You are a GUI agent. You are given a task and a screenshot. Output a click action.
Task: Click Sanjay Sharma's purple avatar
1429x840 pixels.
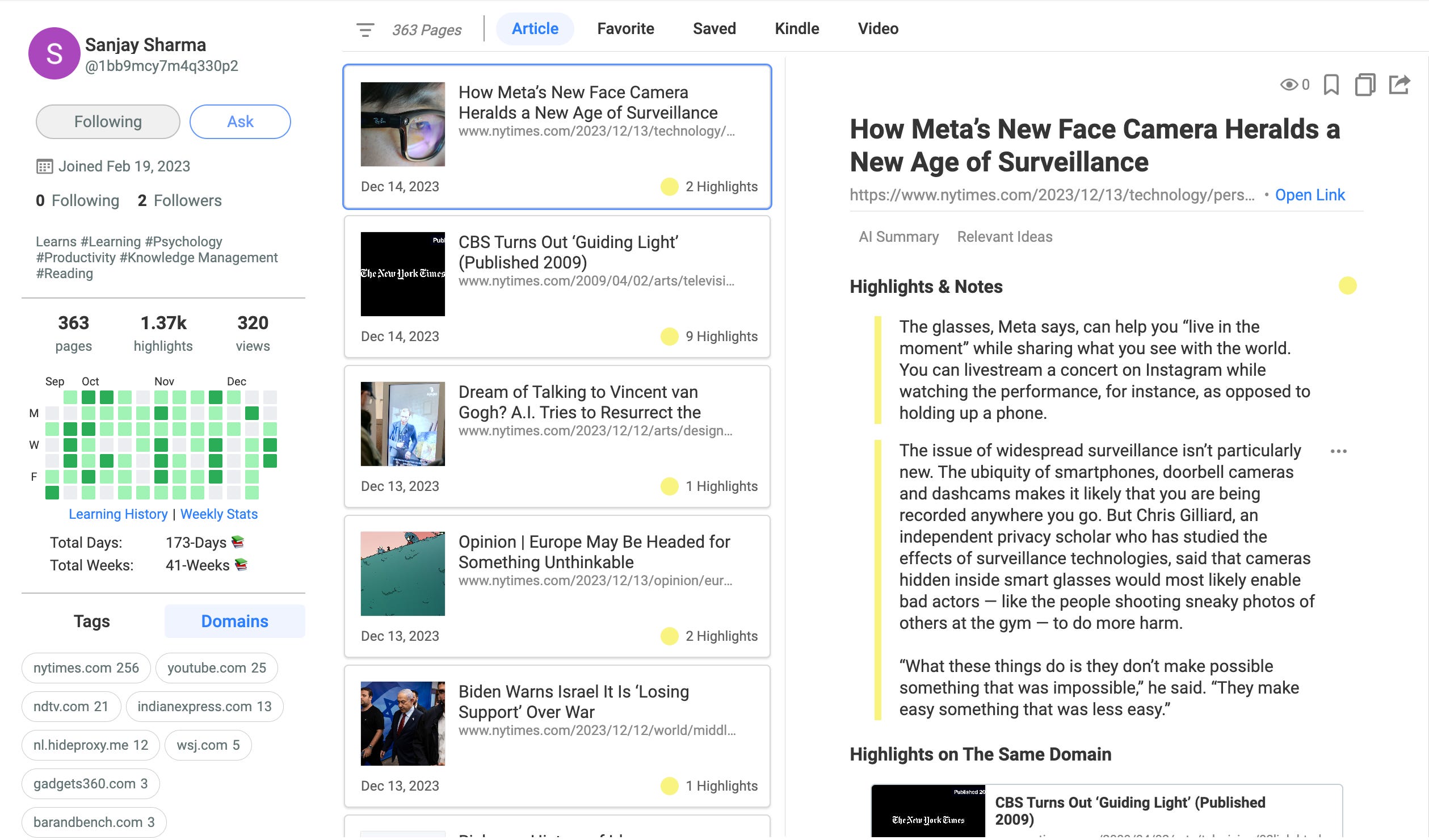tap(54, 53)
